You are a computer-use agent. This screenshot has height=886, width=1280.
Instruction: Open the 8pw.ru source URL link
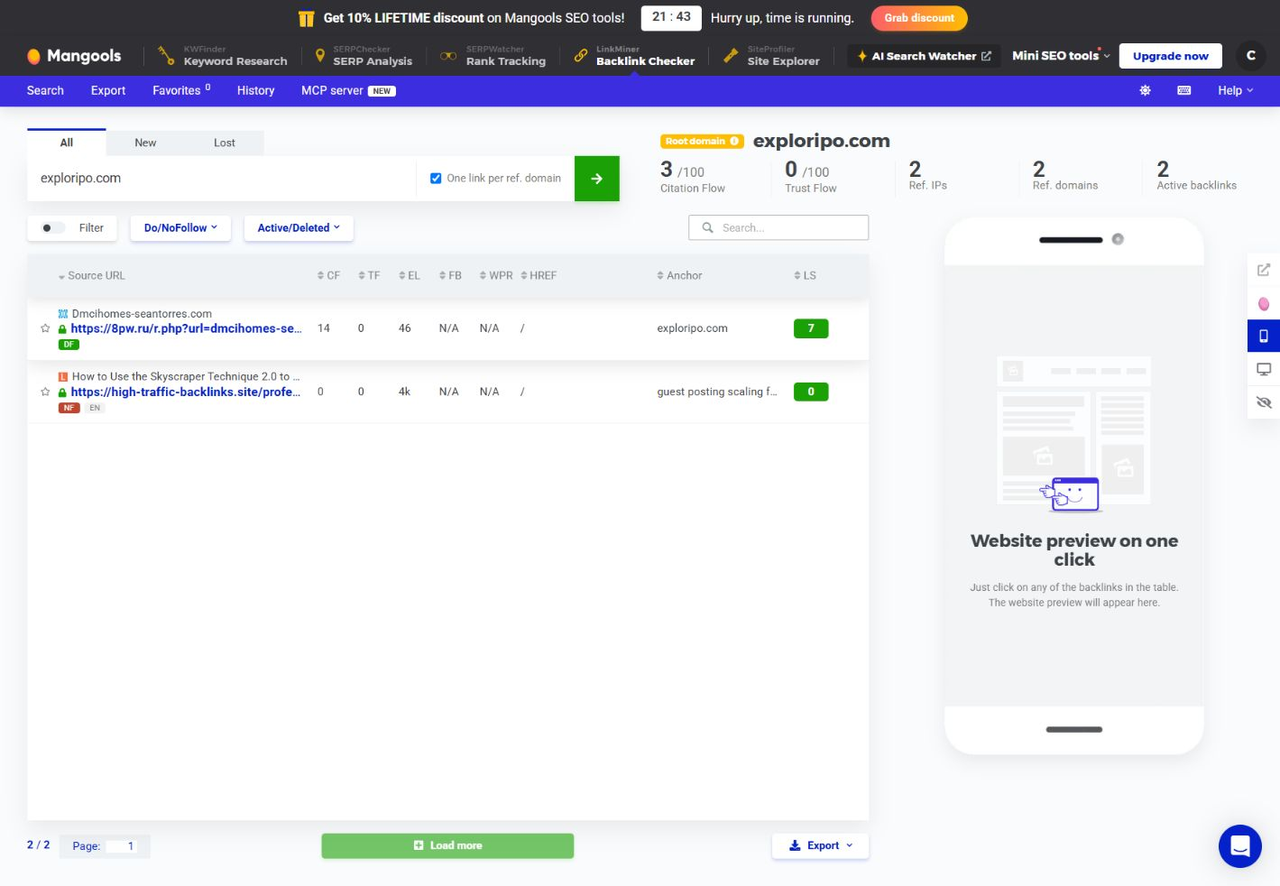tap(186, 328)
